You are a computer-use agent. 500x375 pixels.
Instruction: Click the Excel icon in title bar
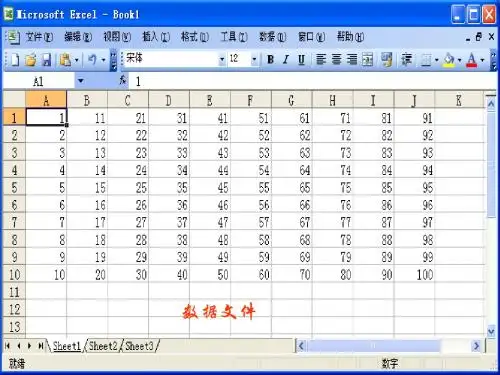(x=8, y=14)
